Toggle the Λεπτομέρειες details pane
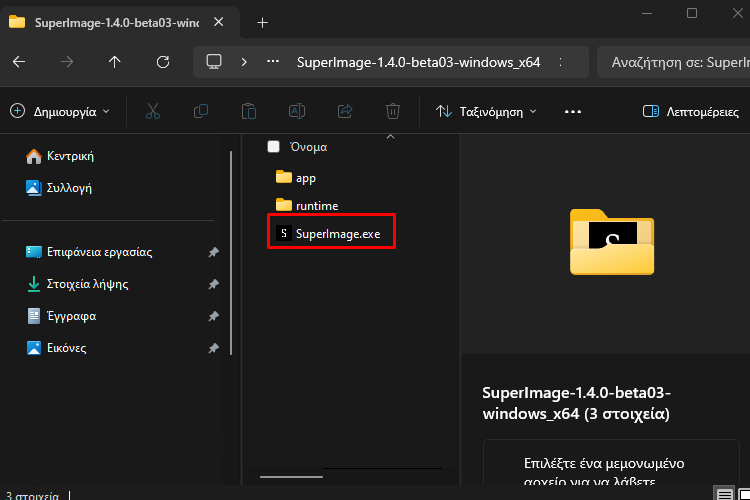This screenshot has width=750, height=500. pos(691,111)
